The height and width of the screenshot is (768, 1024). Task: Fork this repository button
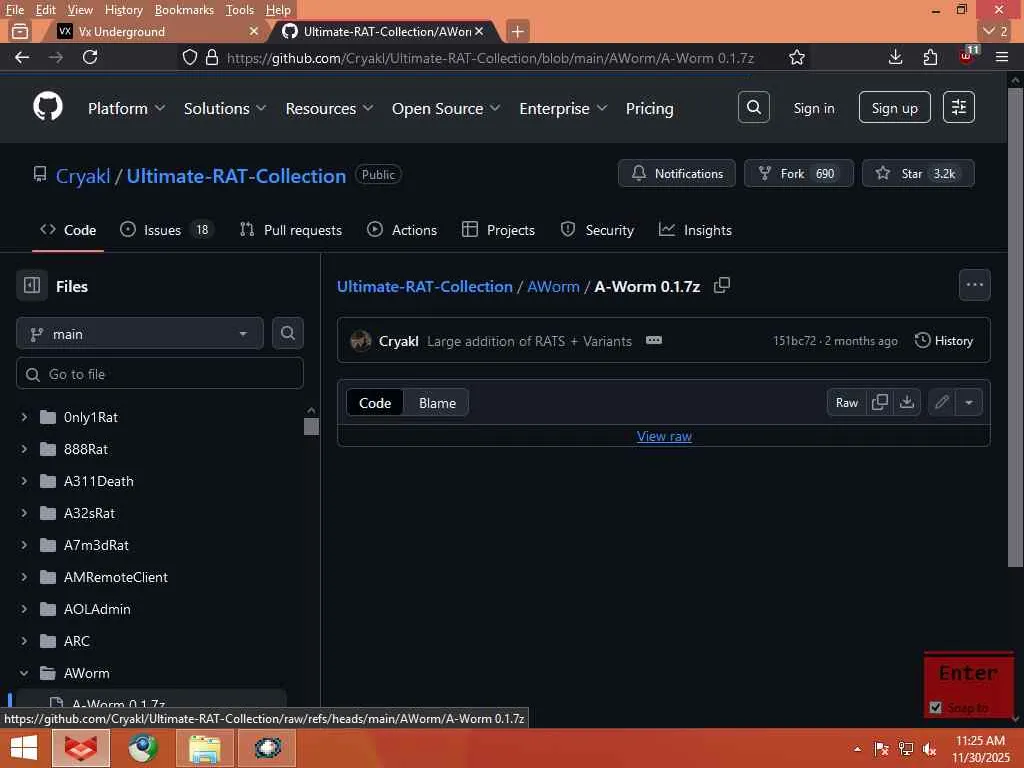798,173
